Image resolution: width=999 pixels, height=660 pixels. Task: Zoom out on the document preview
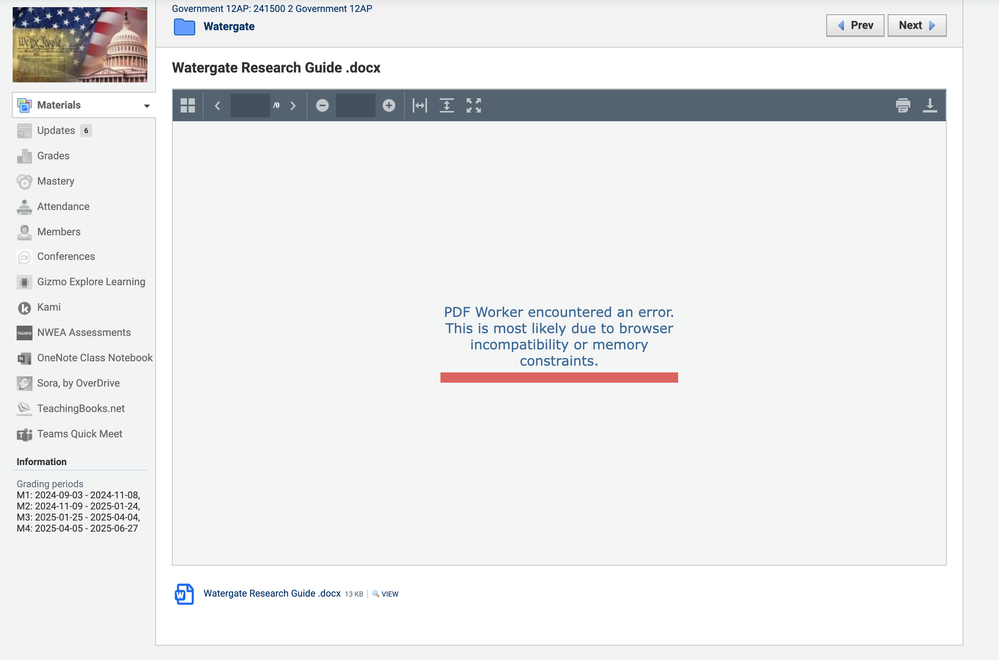[321, 105]
